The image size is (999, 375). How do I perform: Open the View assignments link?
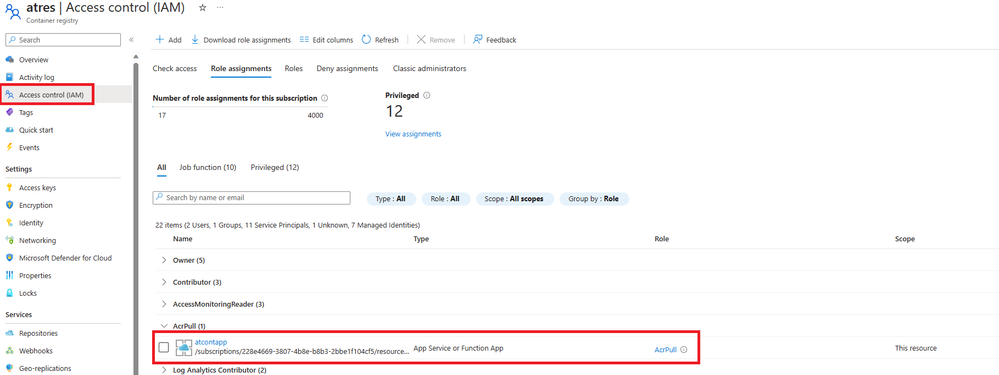pos(413,134)
